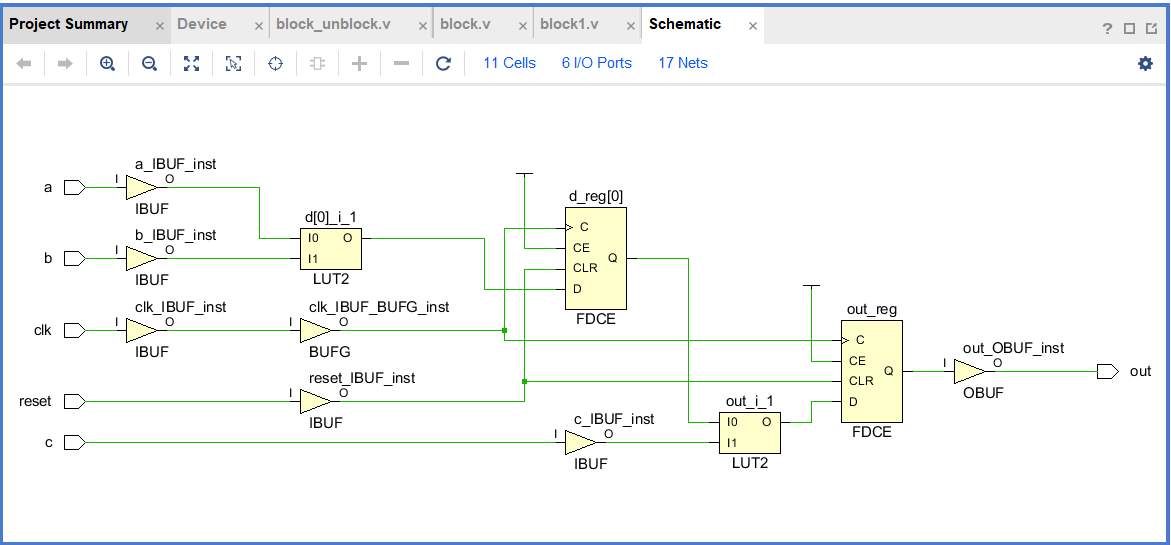1171x545 pixels.
Task: Activate the select area tool icon
Action: click(x=234, y=63)
